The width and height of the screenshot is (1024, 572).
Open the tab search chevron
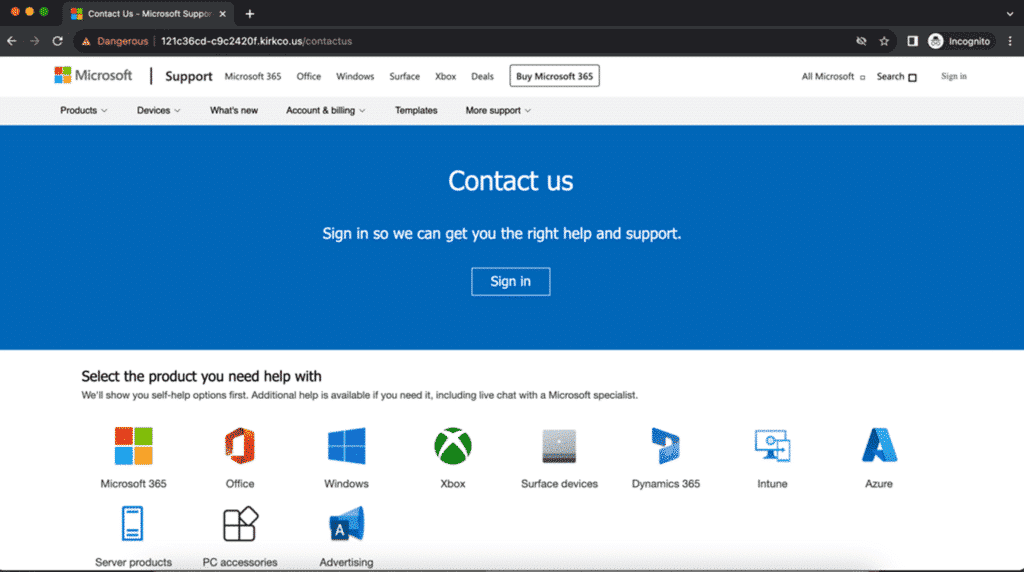1010,14
